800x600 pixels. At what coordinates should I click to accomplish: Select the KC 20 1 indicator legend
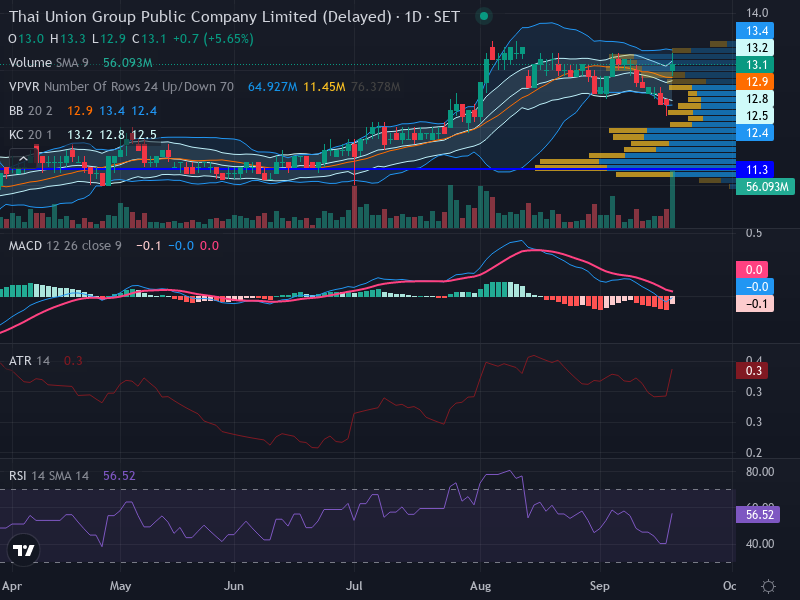coord(31,135)
